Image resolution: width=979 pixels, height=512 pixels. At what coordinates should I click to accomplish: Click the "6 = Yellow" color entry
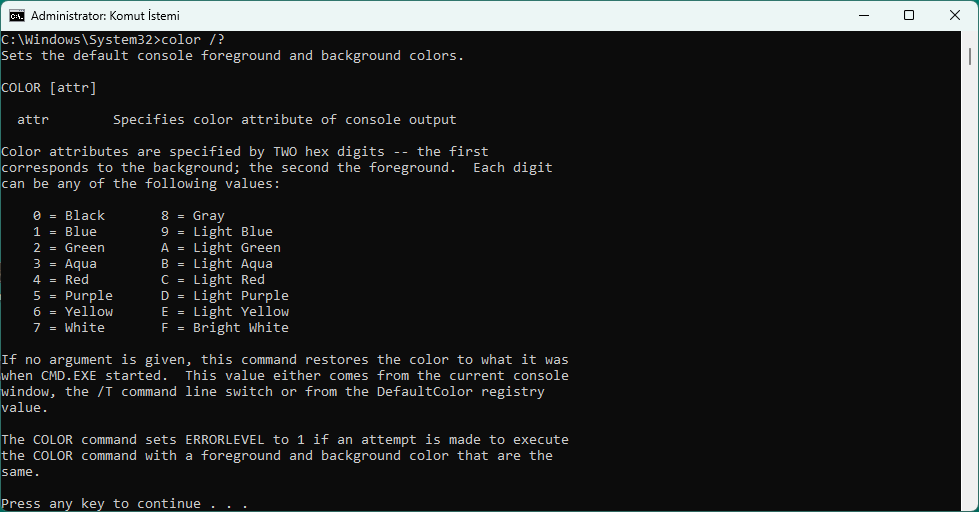(x=73, y=312)
